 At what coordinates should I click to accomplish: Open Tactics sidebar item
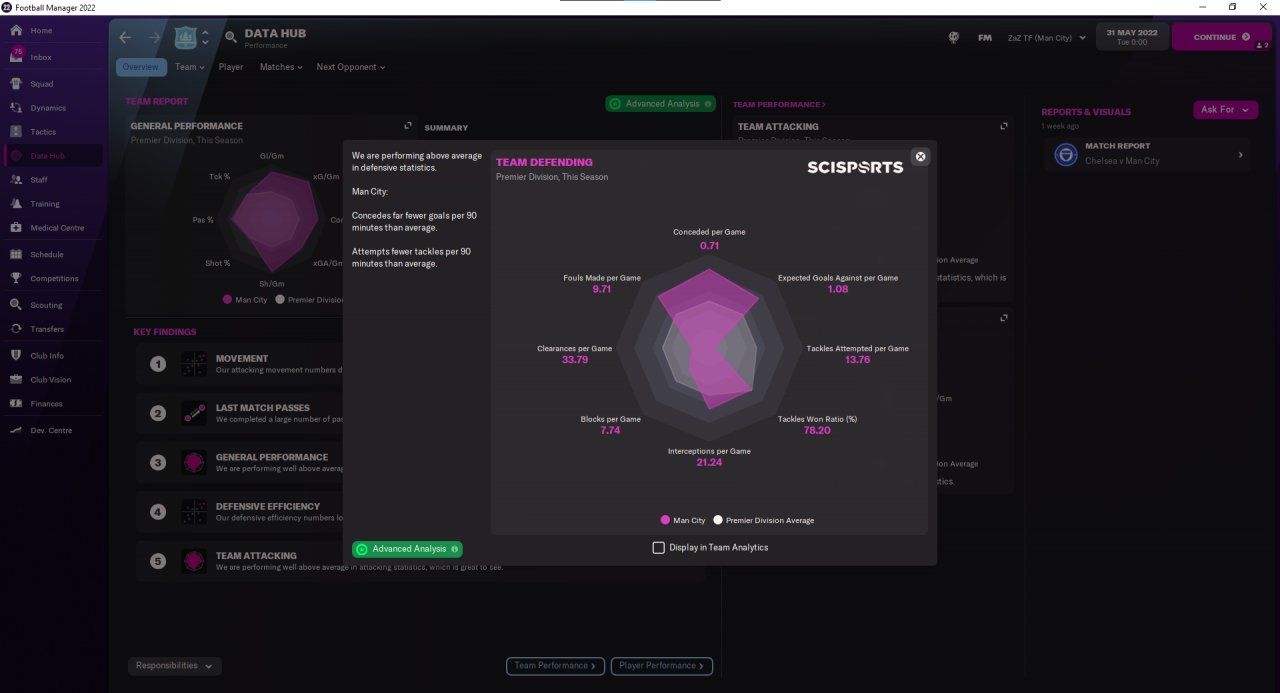click(x=43, y=132)
